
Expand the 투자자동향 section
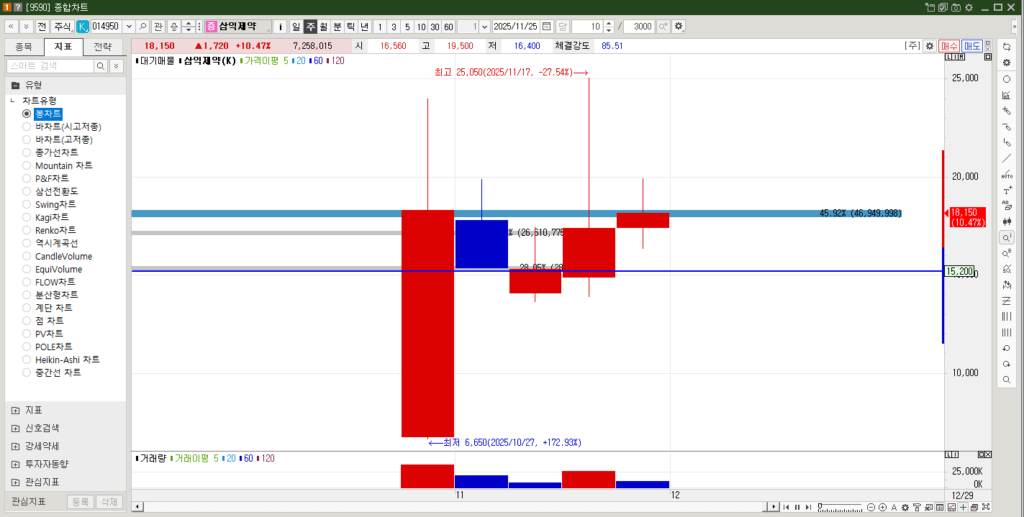click(15, 464)
